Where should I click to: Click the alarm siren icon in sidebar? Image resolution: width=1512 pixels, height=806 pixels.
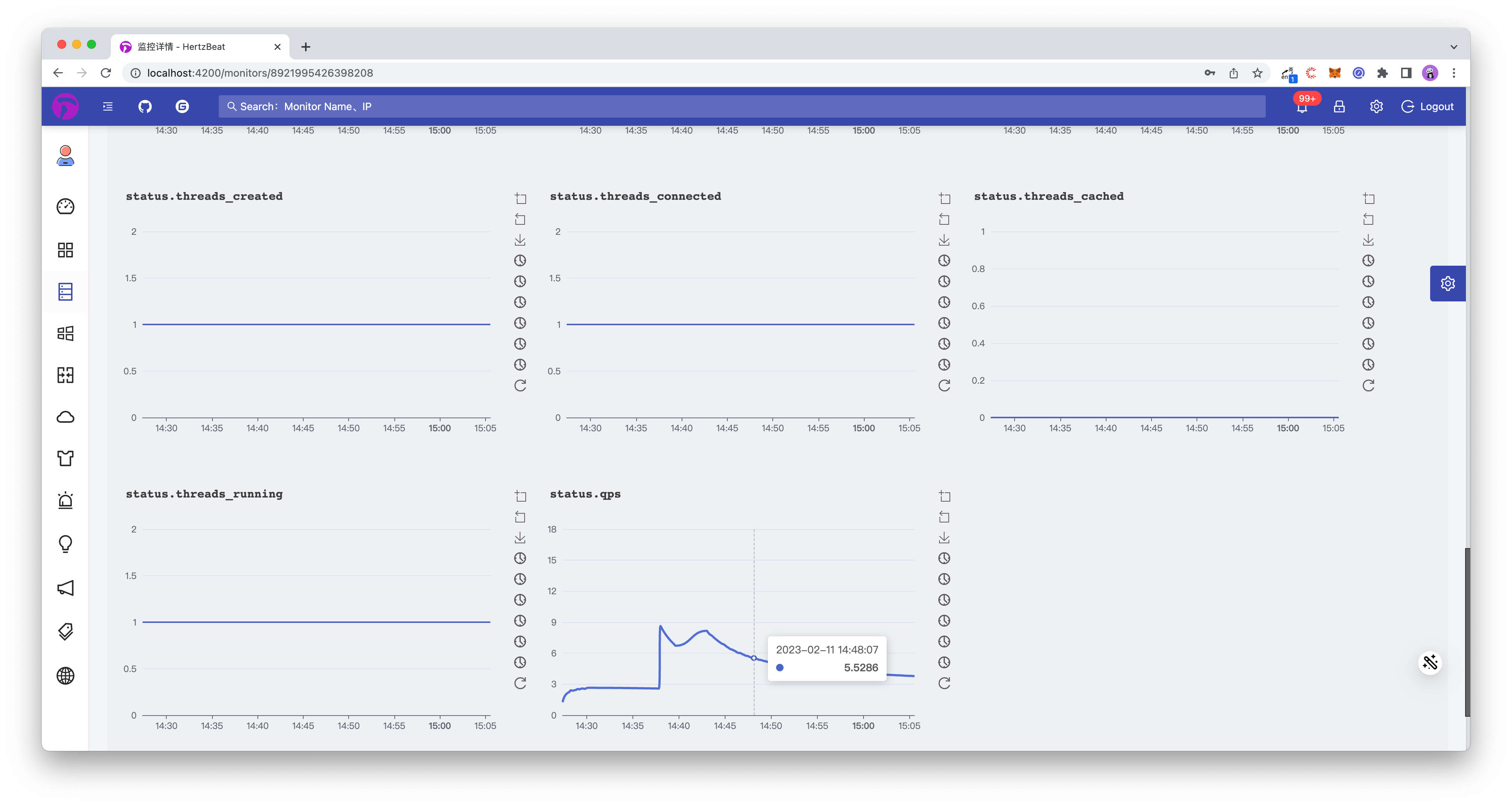coord(65,501)
